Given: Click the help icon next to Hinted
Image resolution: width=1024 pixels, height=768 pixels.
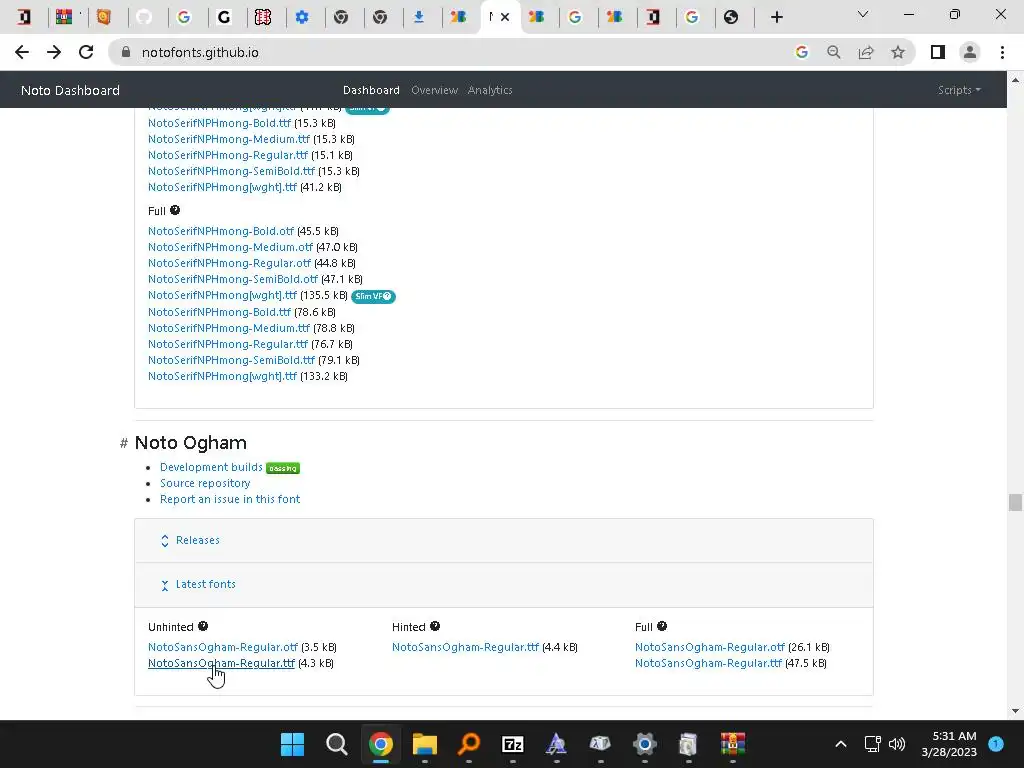Looking at the screenshot, I should (x=435, y=626).
